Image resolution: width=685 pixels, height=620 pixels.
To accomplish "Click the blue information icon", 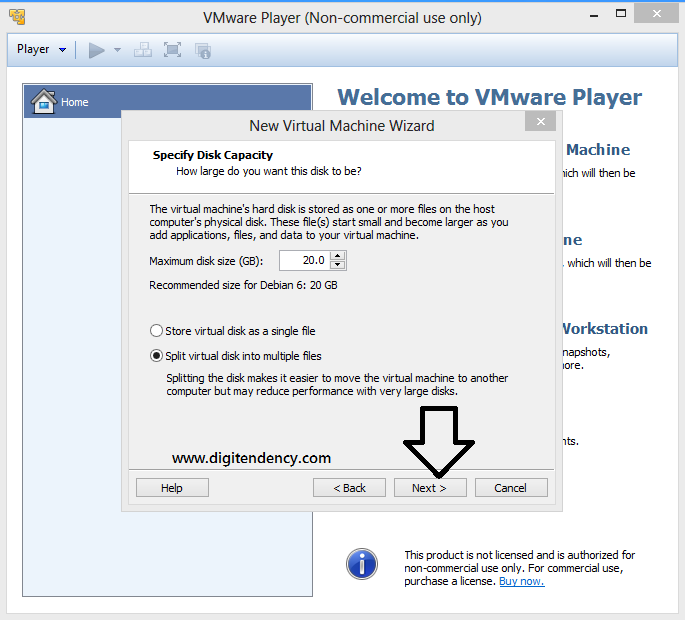I will pos(362,564).
